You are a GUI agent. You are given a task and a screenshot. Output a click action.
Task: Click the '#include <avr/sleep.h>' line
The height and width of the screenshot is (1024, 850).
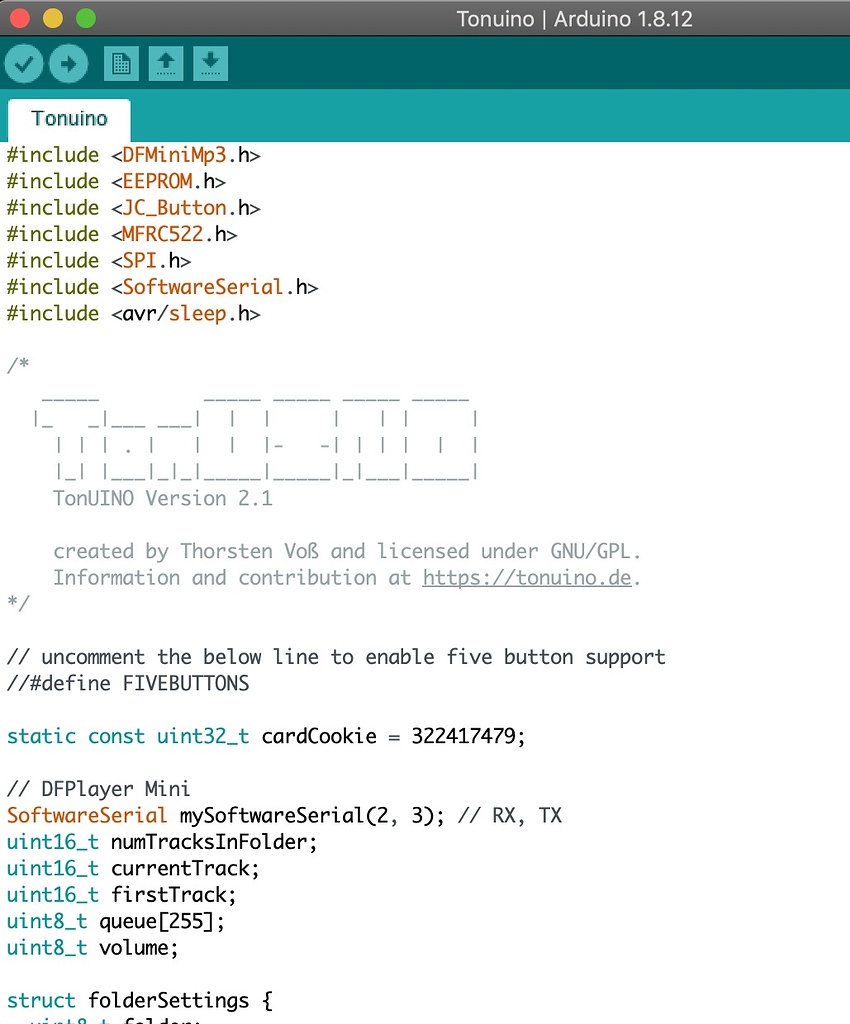(x=133, y=313)
